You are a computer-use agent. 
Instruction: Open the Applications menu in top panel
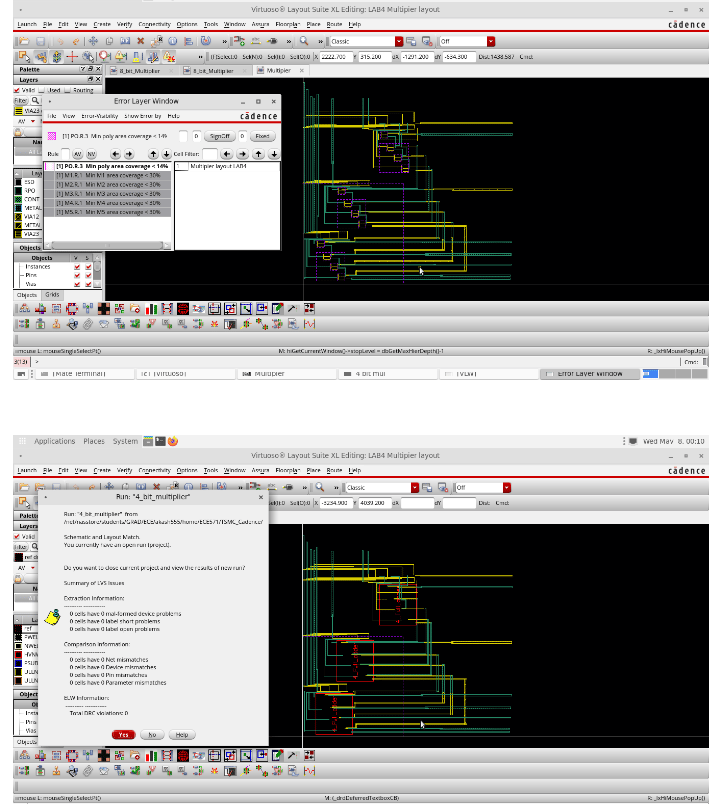[54, 441]
